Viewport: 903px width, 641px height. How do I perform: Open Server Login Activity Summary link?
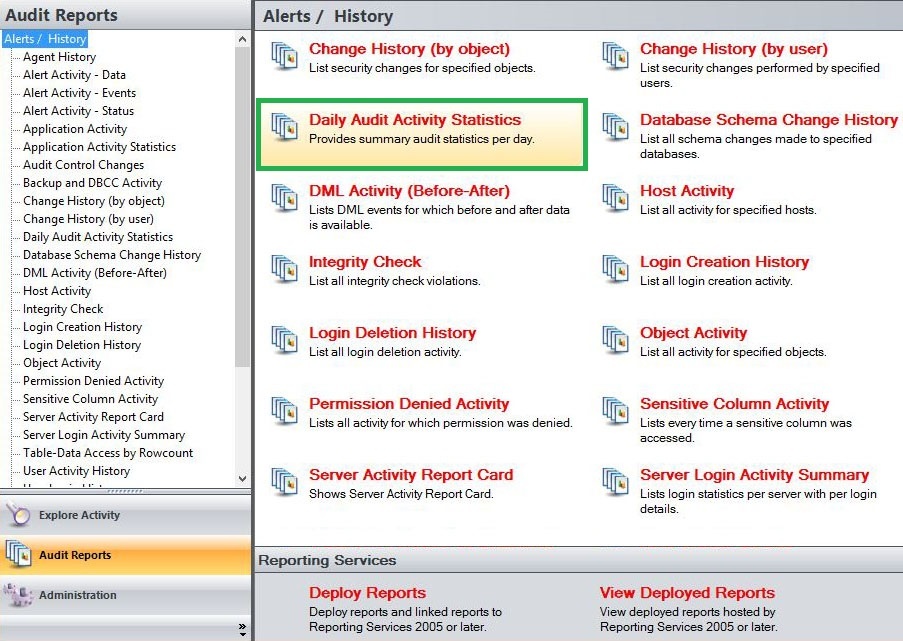click(754, 475)
